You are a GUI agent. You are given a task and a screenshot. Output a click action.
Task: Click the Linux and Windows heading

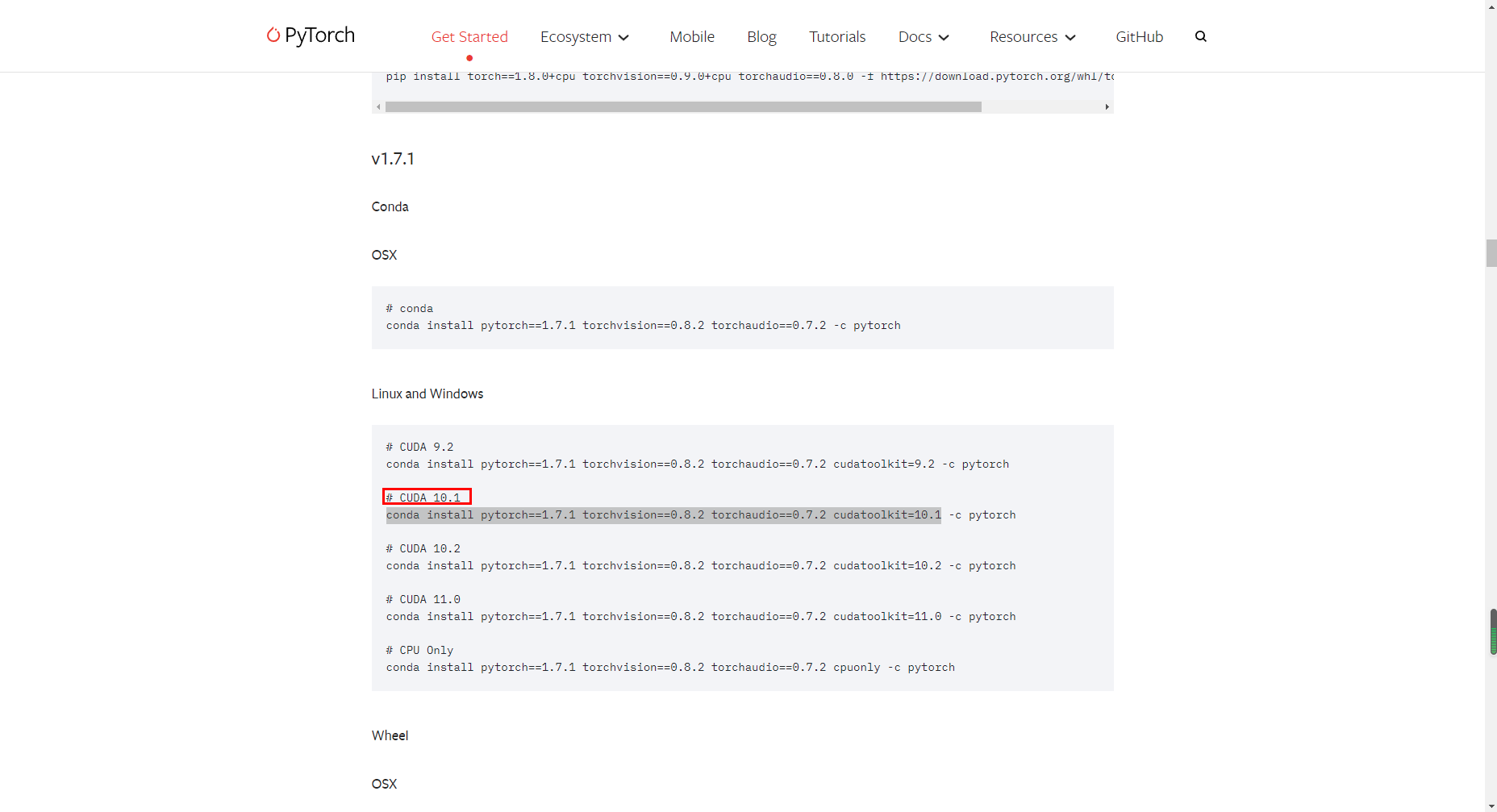coord(427,394)
